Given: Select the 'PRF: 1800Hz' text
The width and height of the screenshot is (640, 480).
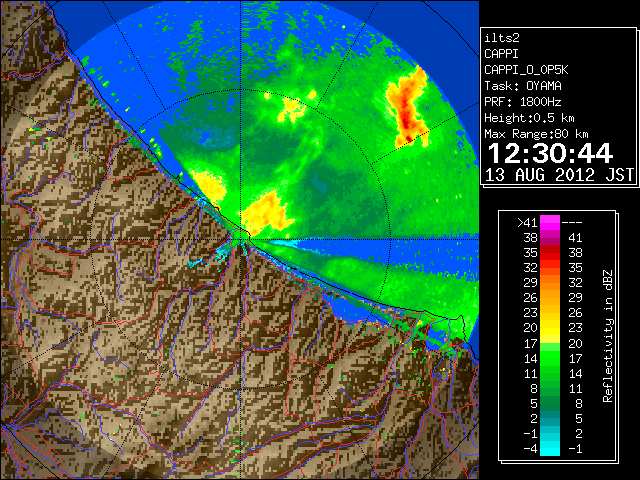Looking at the screenshot, I should tap(523, 102).
